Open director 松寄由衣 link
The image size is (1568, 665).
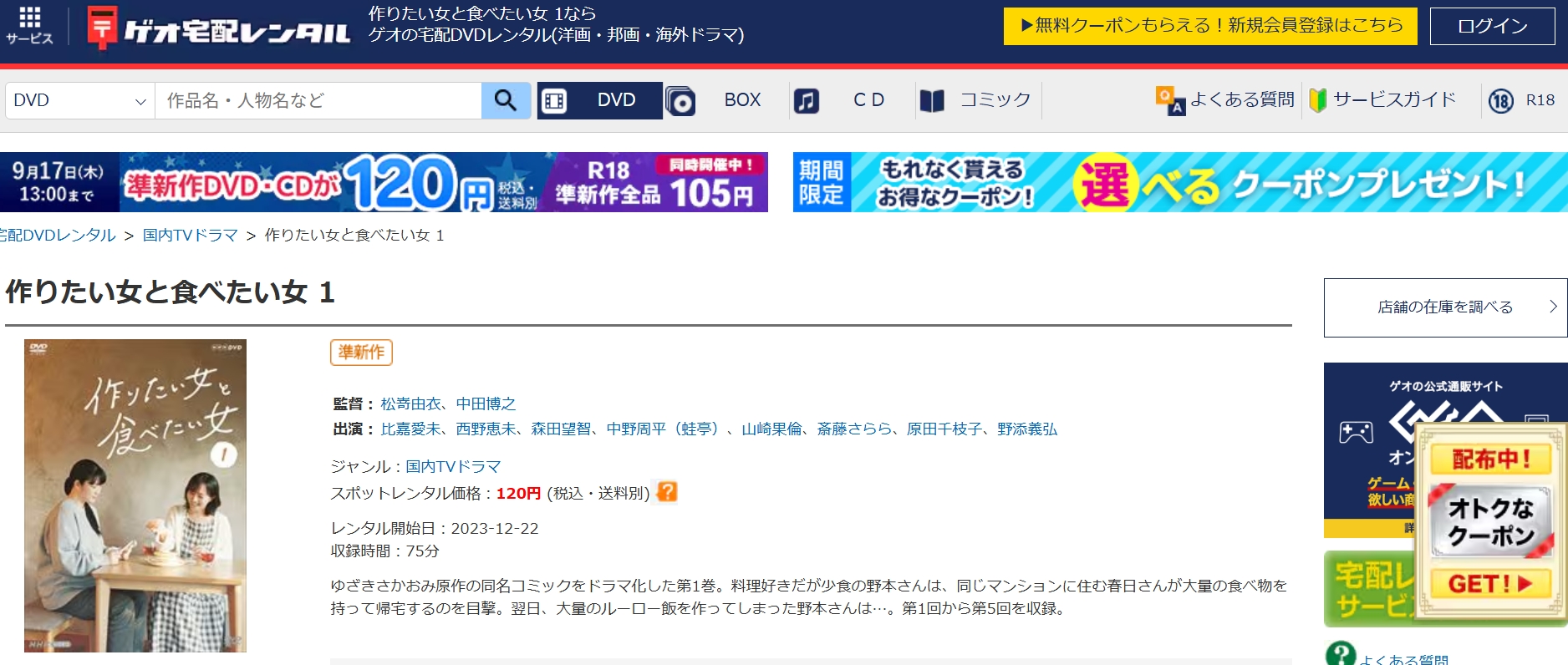[410, 404]
